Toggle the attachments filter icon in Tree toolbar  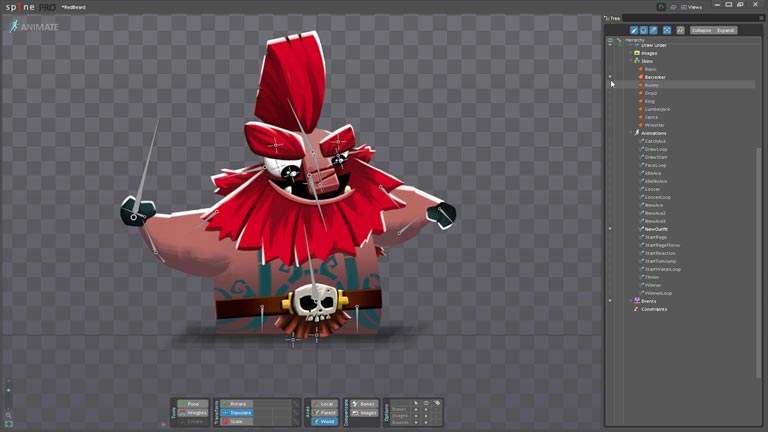pyautogui.click(x=653, y=30)
